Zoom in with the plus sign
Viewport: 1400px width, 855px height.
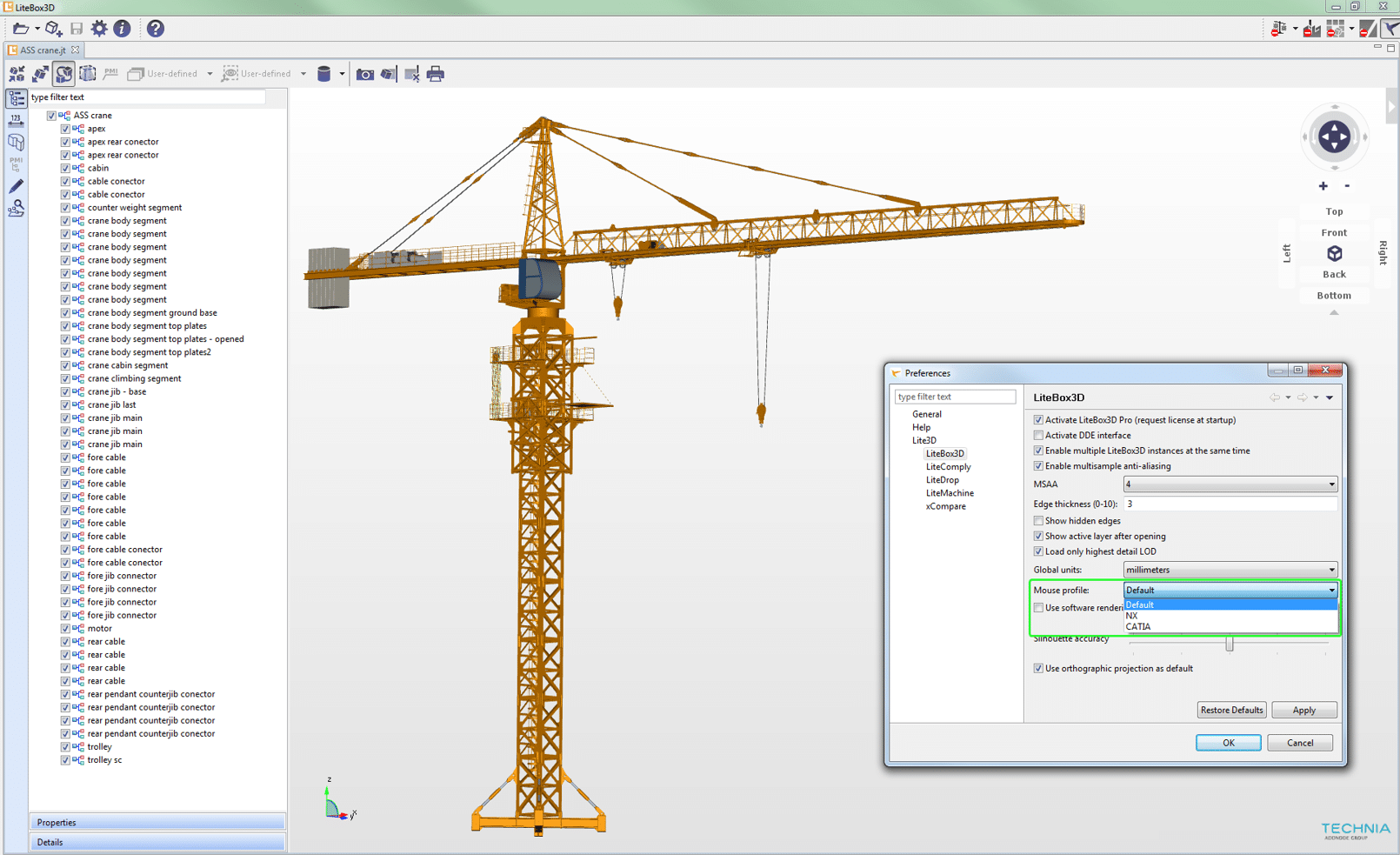(x=1323, y=186)
